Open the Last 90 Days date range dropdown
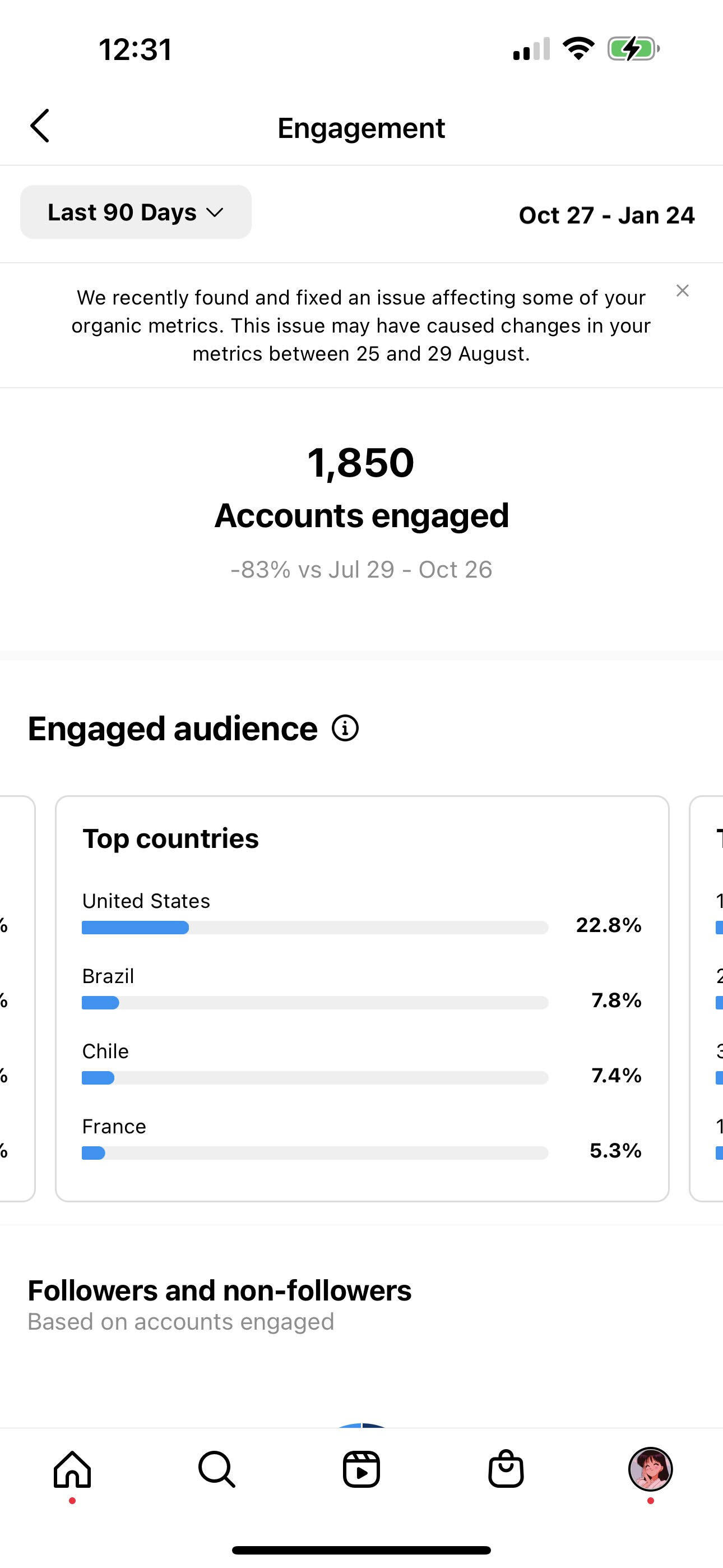Viewport: 723px width, 1568px height. tap(136, 212)
